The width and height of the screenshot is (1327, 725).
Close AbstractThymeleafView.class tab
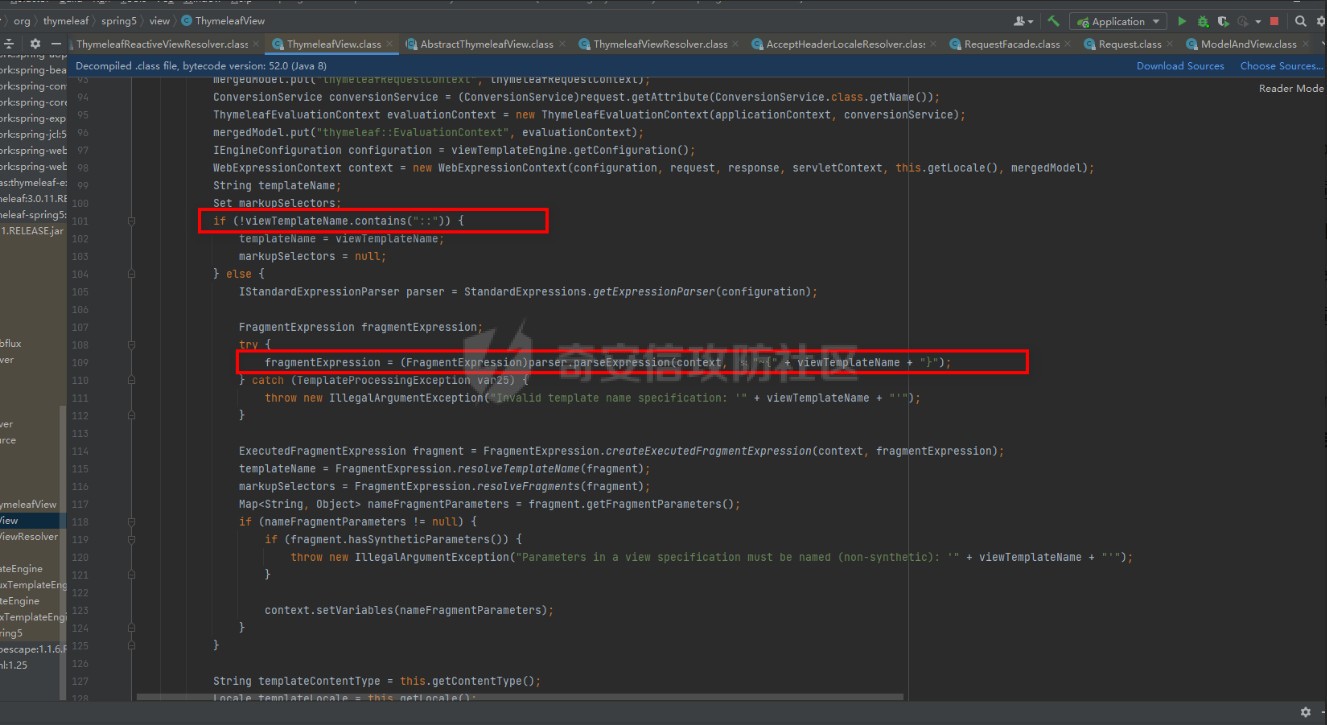[563, 44]
